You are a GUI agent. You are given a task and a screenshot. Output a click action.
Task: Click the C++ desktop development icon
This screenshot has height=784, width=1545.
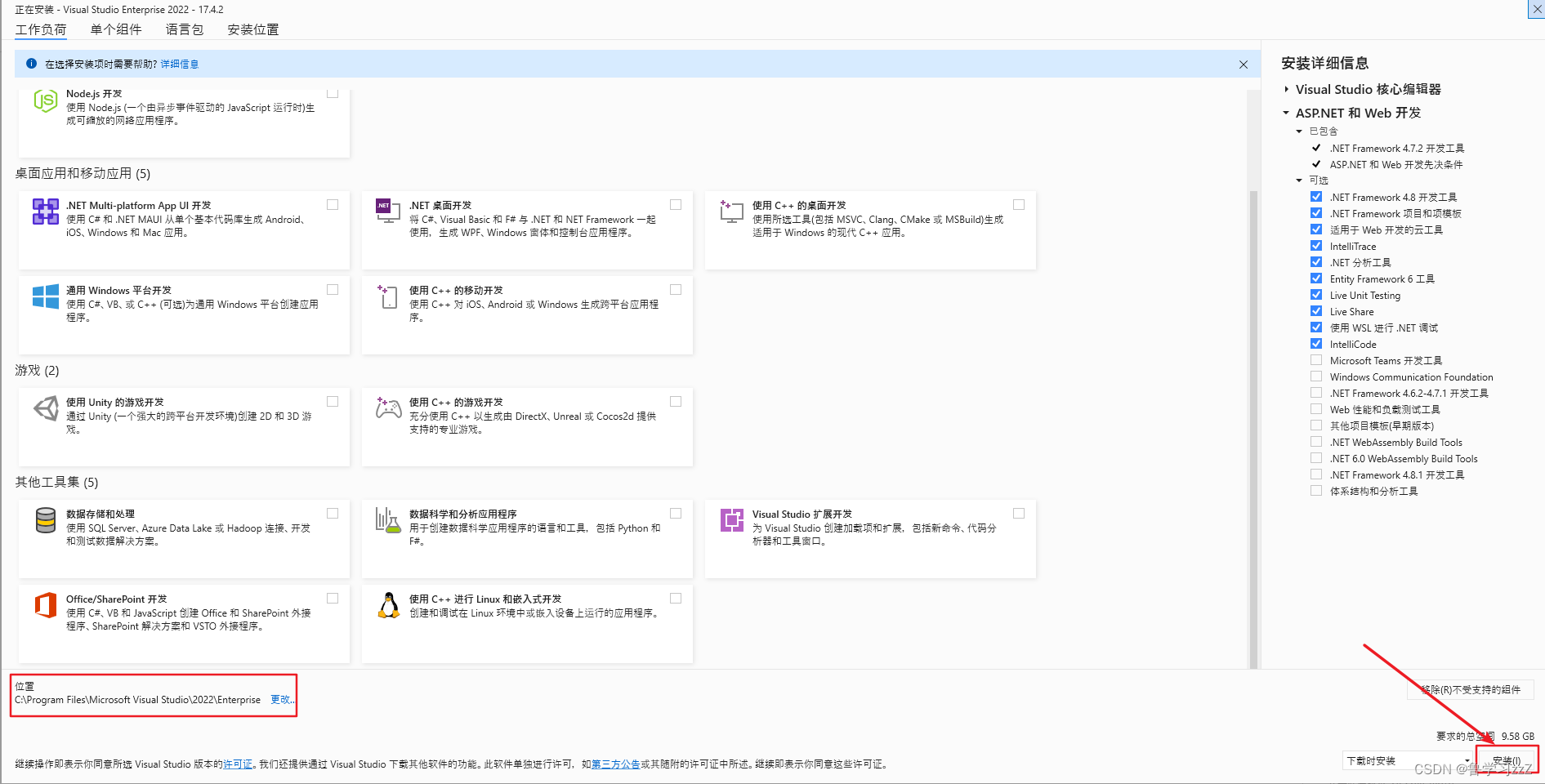(731, 212)
